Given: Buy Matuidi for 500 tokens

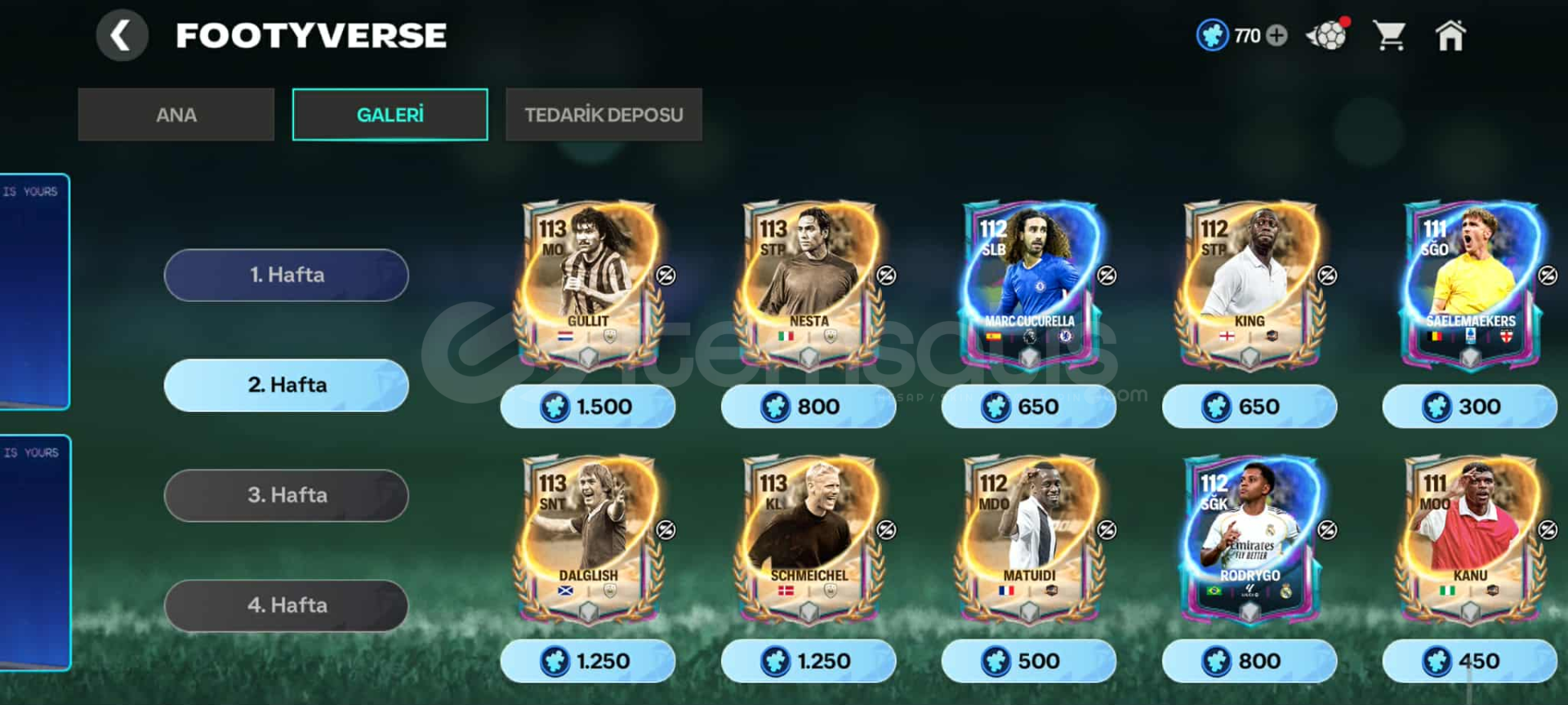Looking at the screenshot, I should (x=1029, y=661).
